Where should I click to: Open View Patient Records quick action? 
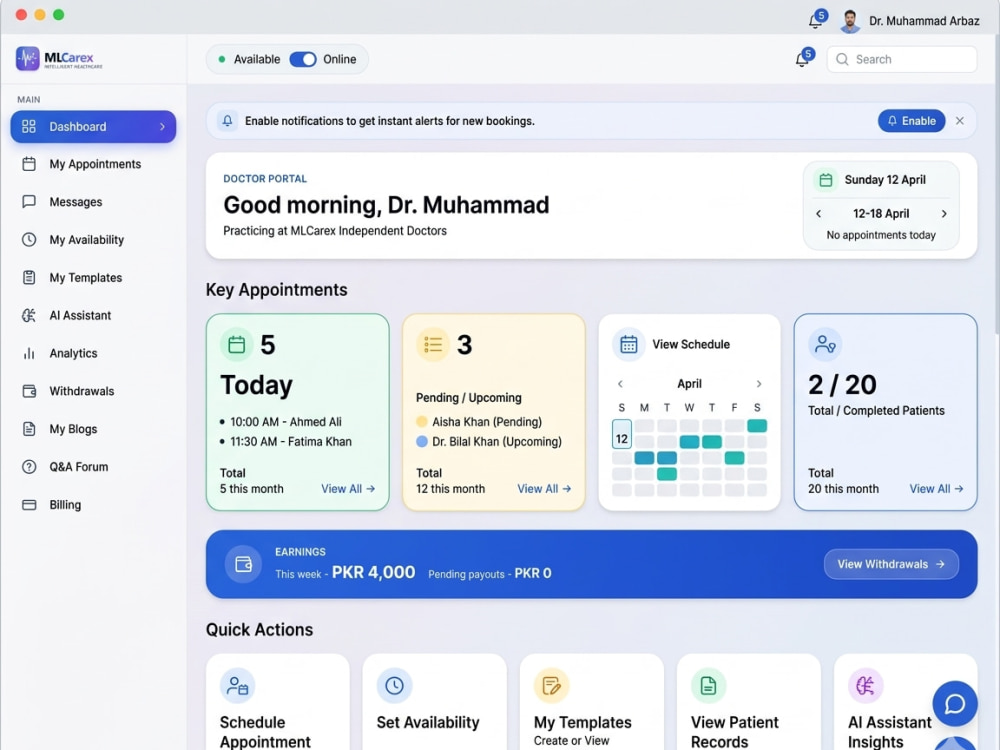(x=749, y=702)
